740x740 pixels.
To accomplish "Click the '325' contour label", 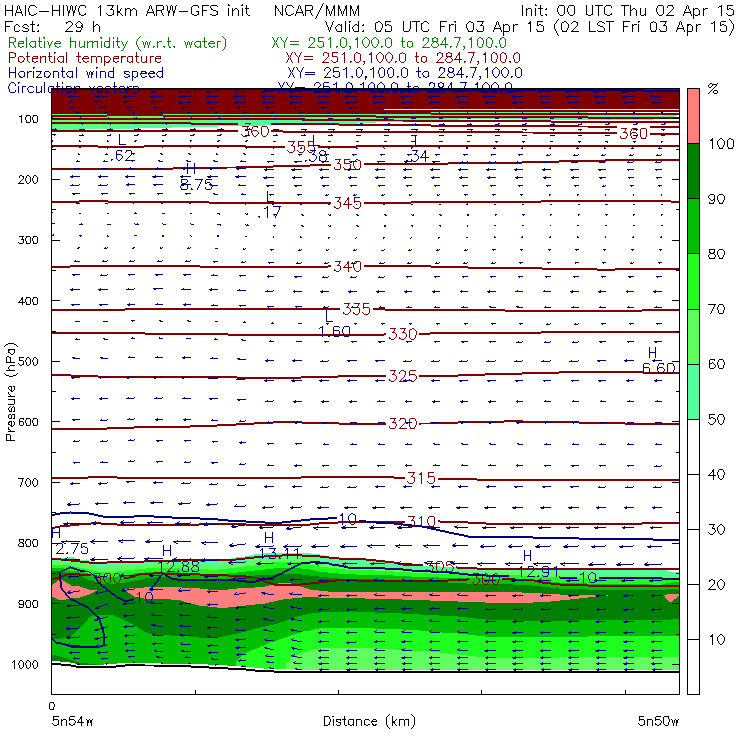I will click(x=403, y=376).
